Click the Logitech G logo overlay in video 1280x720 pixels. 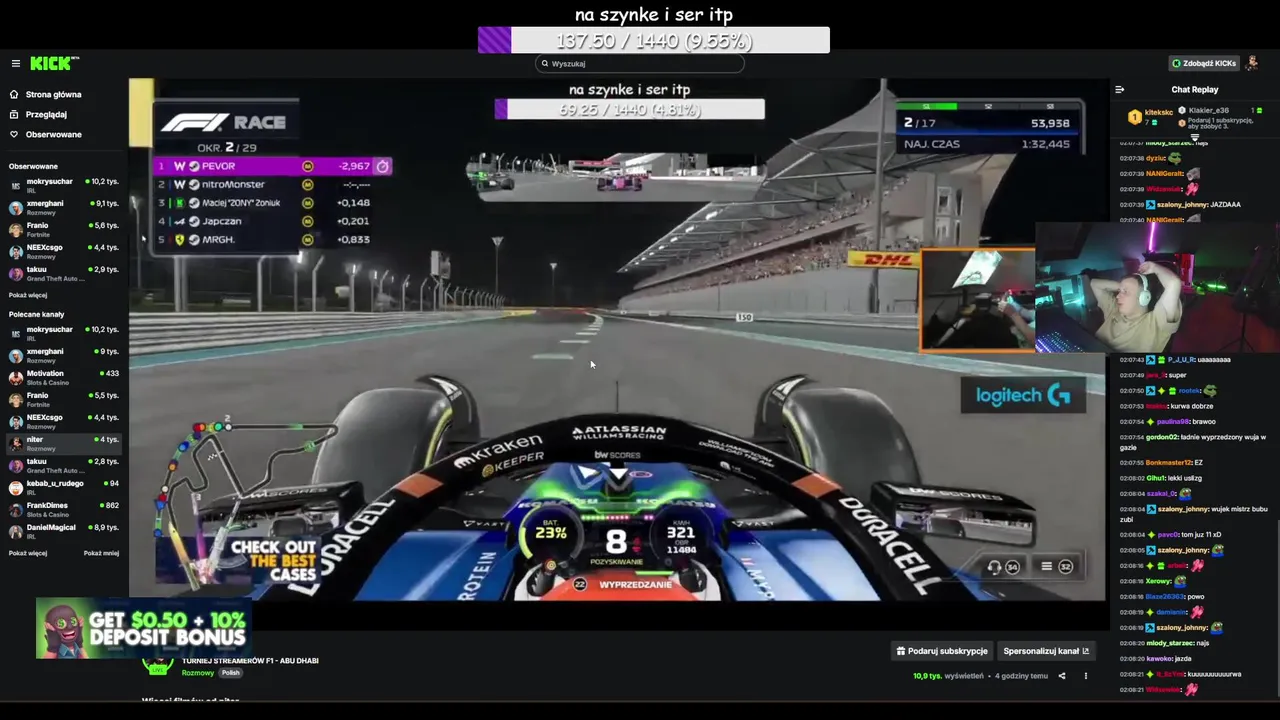click(x=1023, y=396)
